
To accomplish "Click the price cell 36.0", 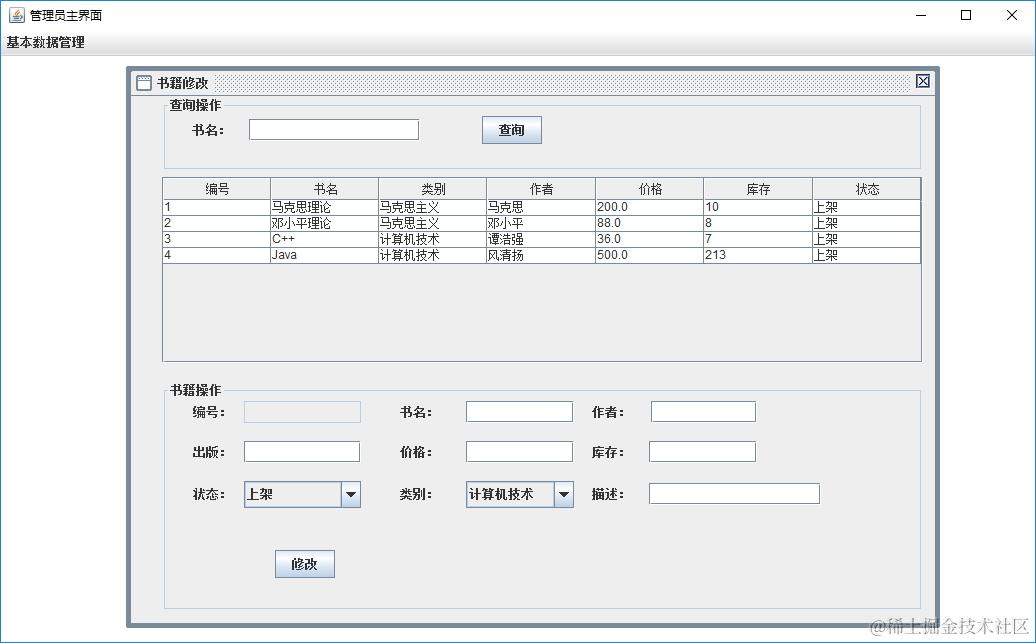I will [649, 239].
